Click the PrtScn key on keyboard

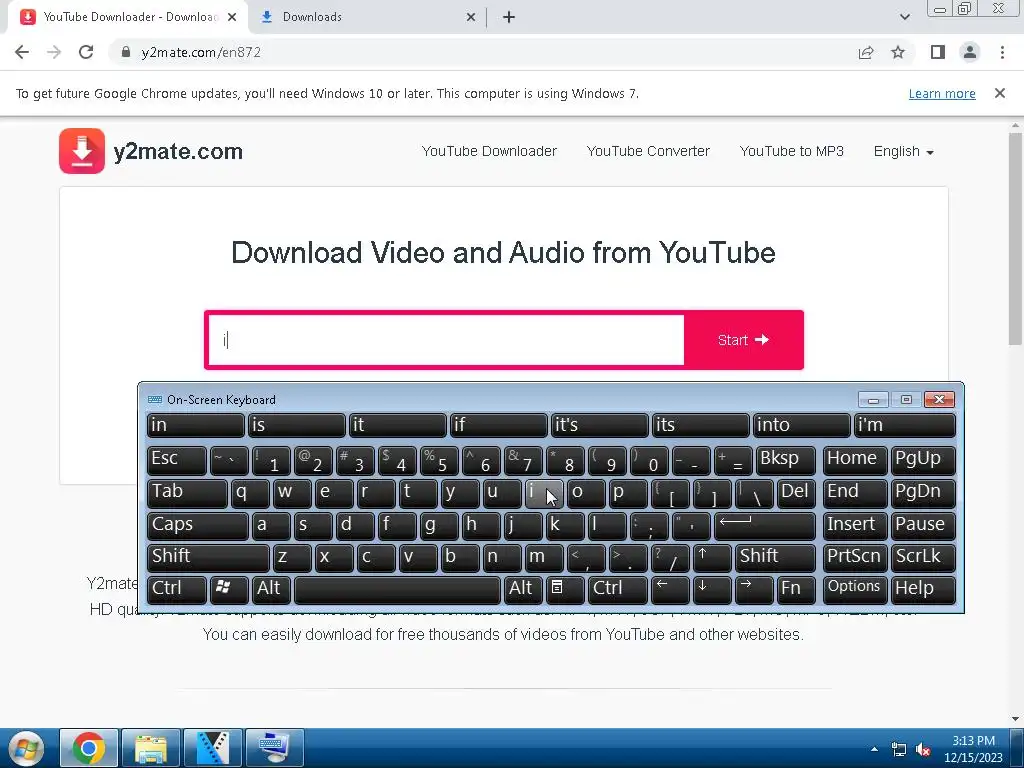tap(854, 557)
